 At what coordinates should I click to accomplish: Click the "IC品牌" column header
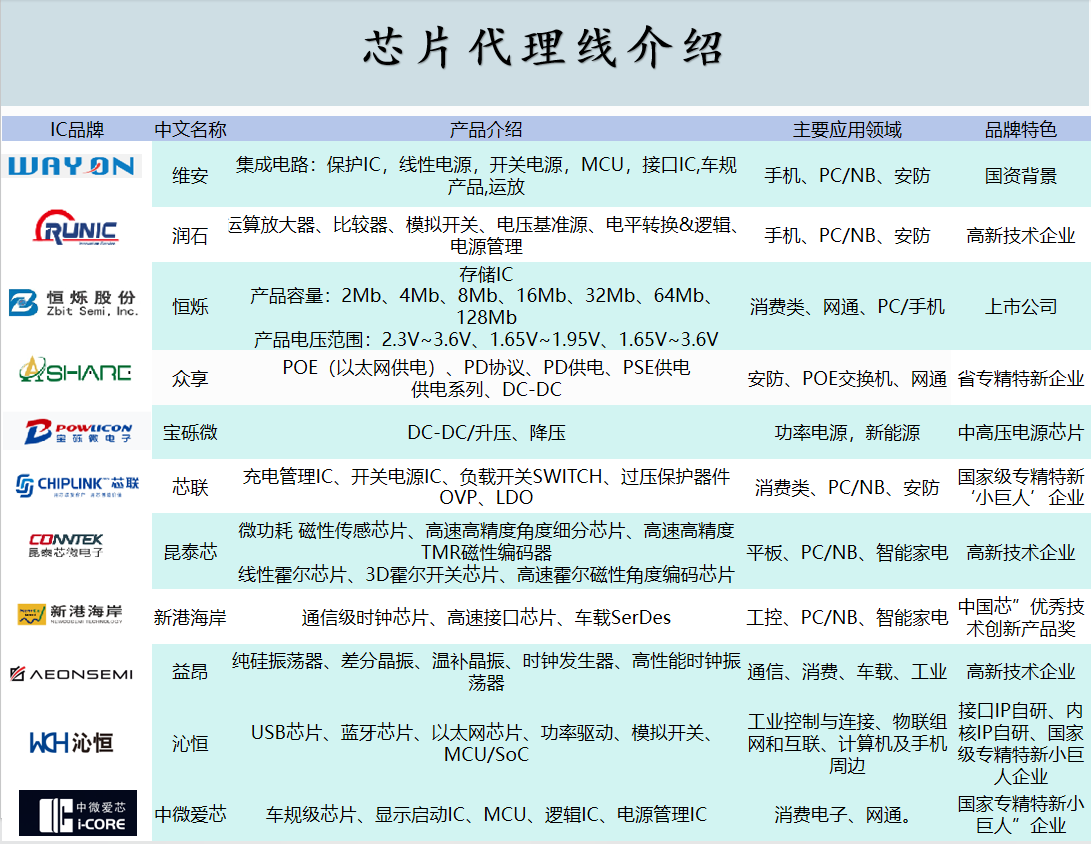(77, 129)
